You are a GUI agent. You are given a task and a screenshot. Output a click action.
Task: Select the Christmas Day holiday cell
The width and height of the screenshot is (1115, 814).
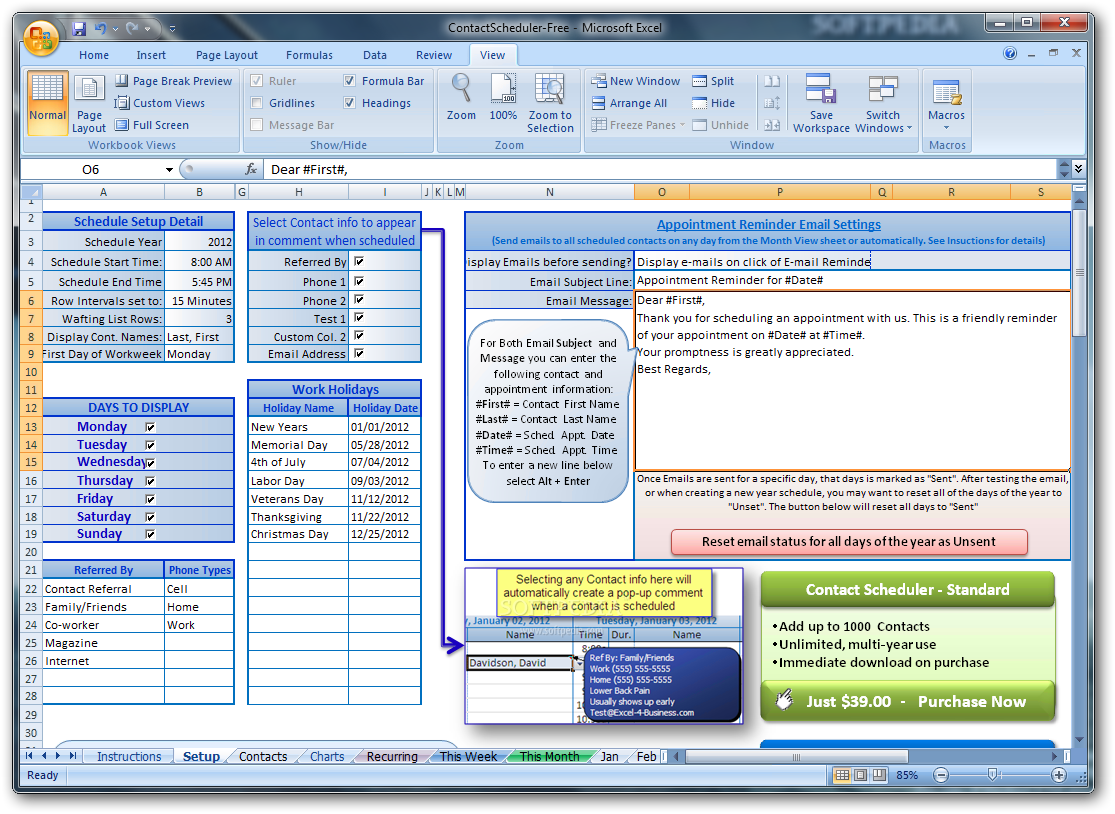coord(298,534)
